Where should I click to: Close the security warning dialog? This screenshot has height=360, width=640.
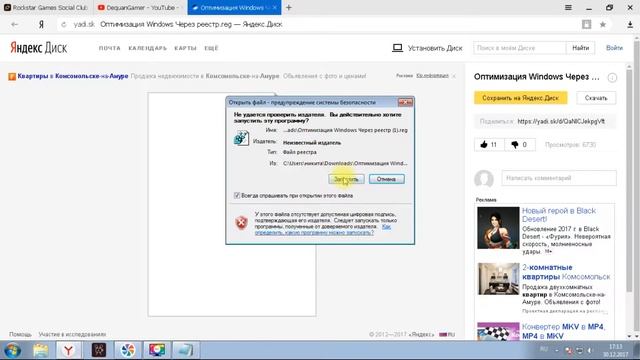pyautogui.click(x=405, y=102)
